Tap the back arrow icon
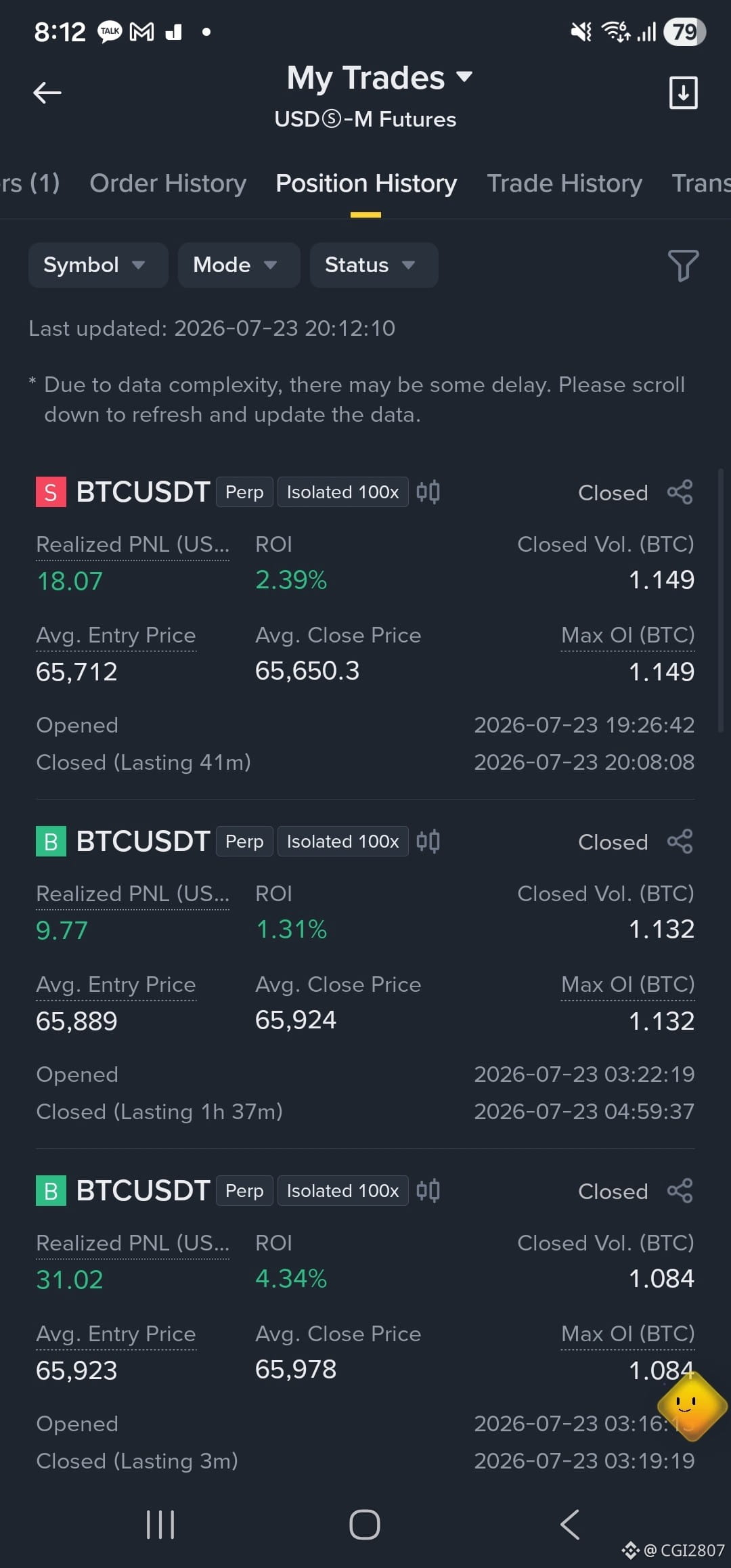 (x=47, y=93)
